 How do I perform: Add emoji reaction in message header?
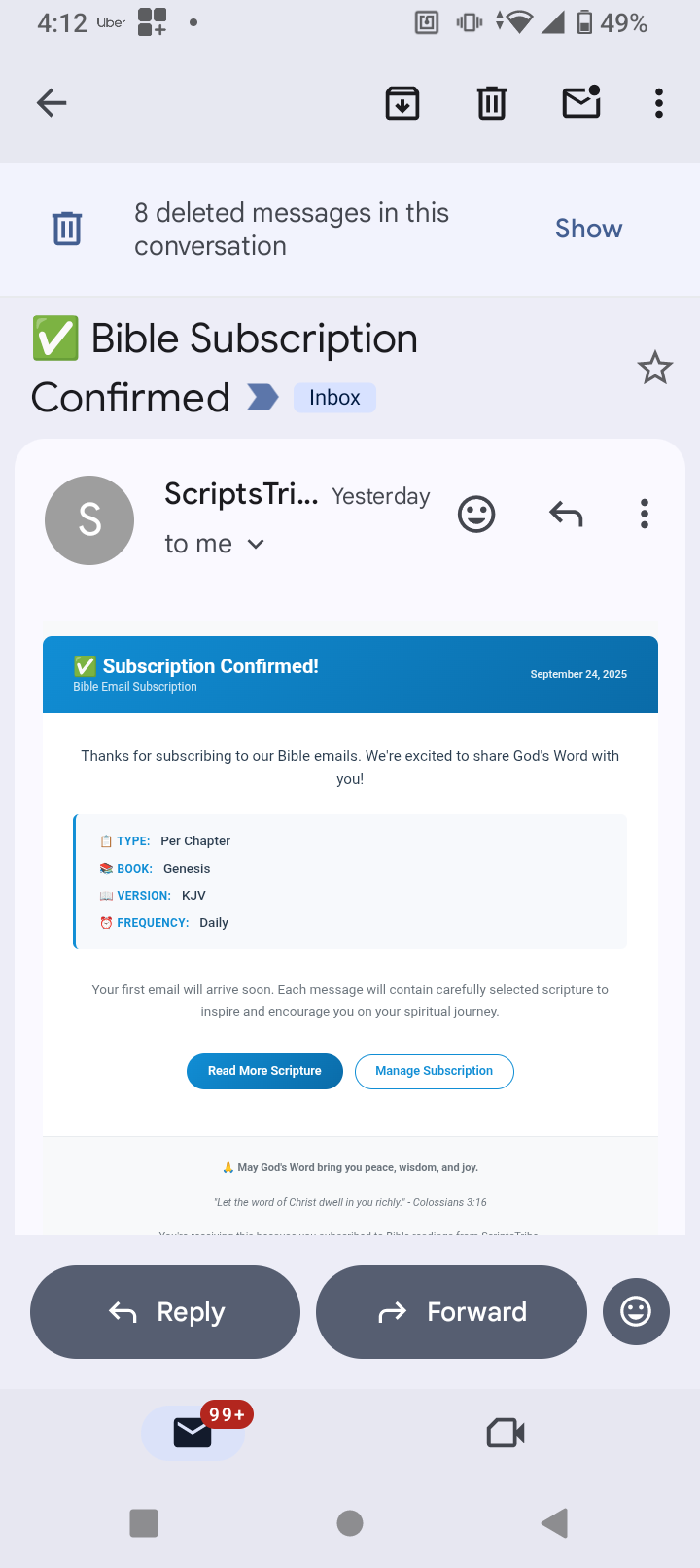point(476,514)
